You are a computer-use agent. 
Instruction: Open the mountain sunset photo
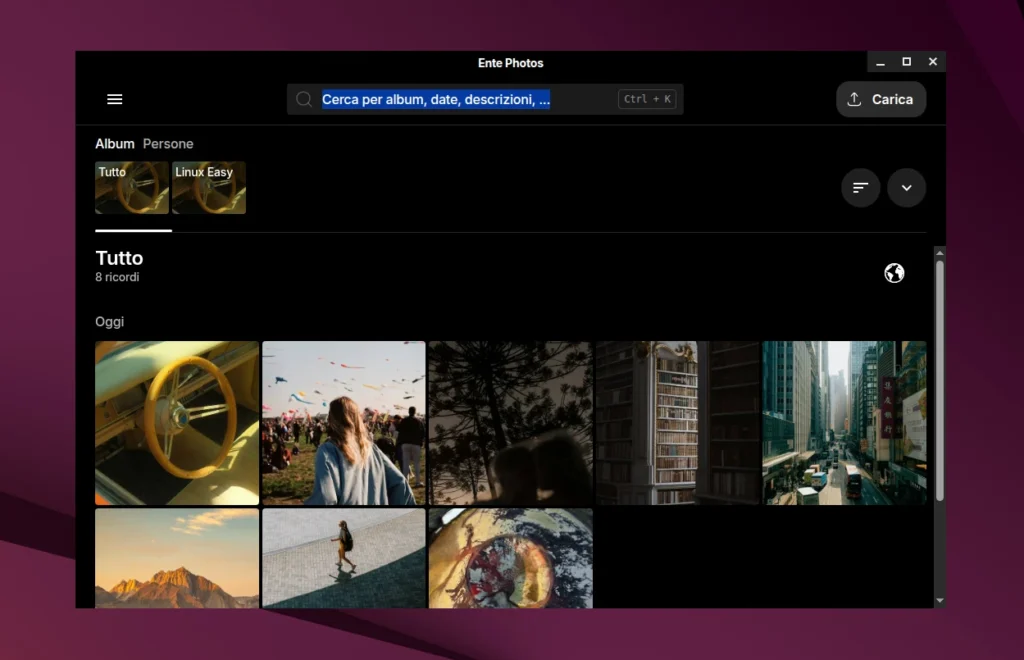pyautogui.click(x=177, y=558)
